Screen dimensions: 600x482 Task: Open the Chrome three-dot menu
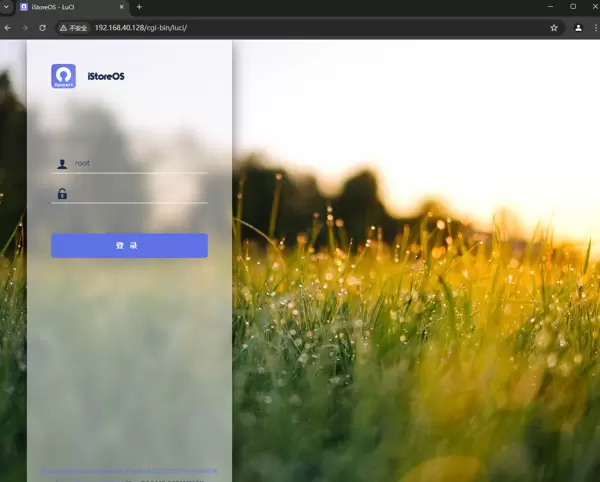click(x=593, y=28)
